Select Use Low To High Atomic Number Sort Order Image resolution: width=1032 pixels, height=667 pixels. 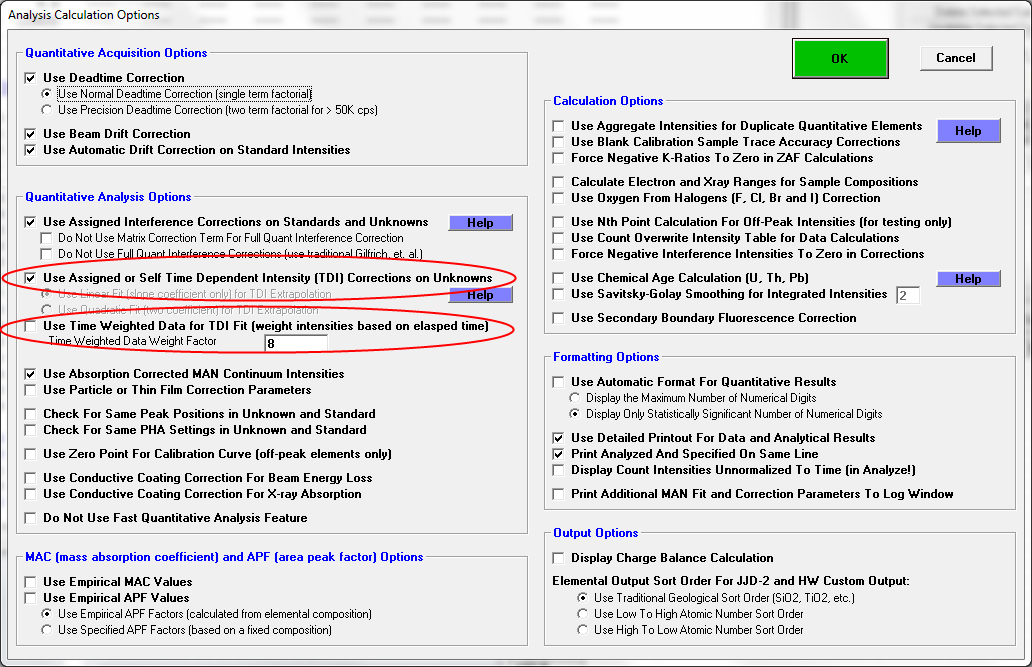pos(583,614)
